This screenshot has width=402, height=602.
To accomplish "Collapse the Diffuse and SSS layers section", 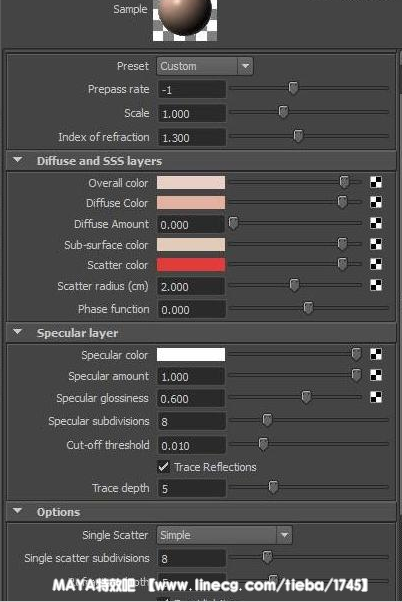I will (18, 160).
